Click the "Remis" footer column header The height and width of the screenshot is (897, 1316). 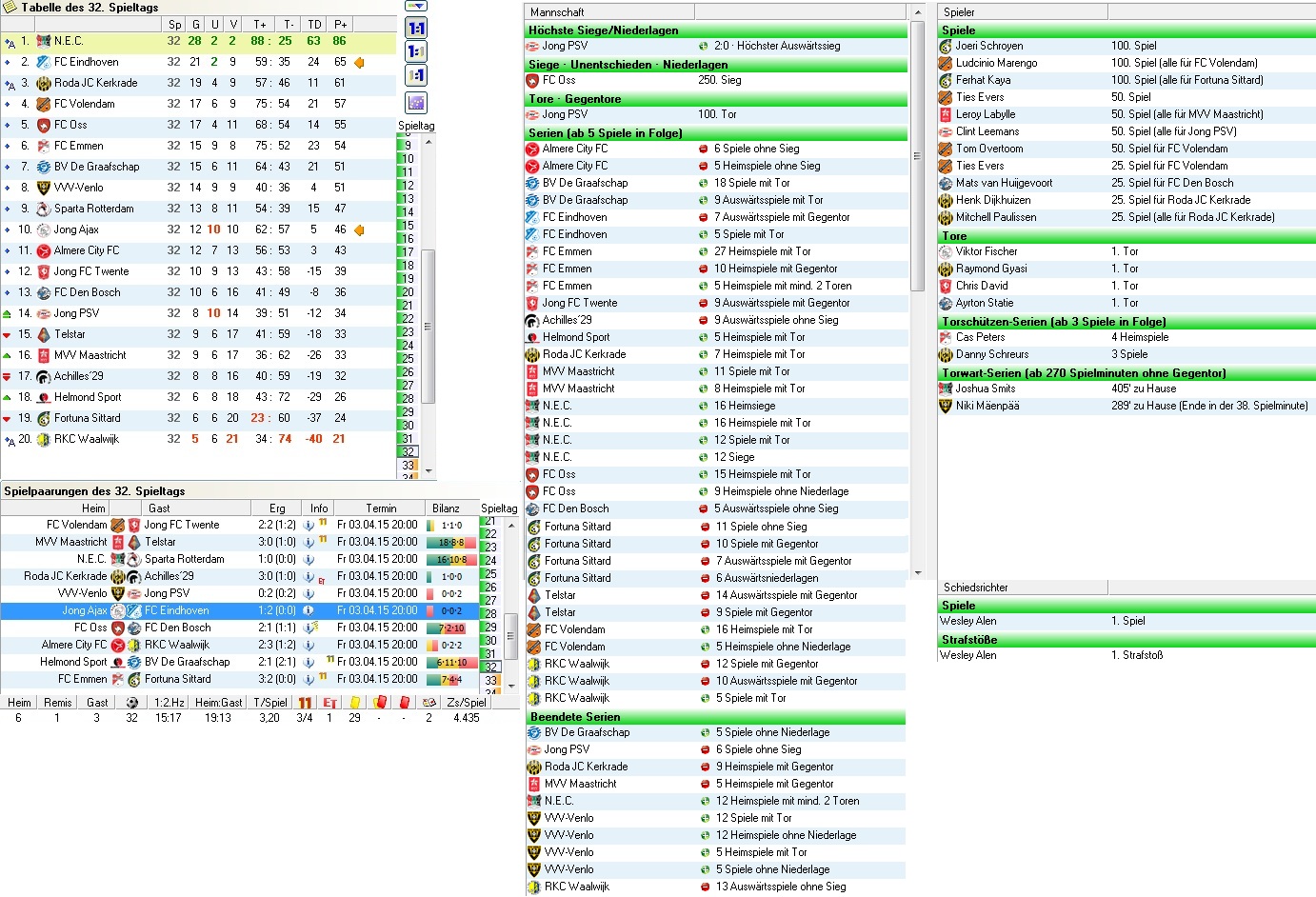57,703
